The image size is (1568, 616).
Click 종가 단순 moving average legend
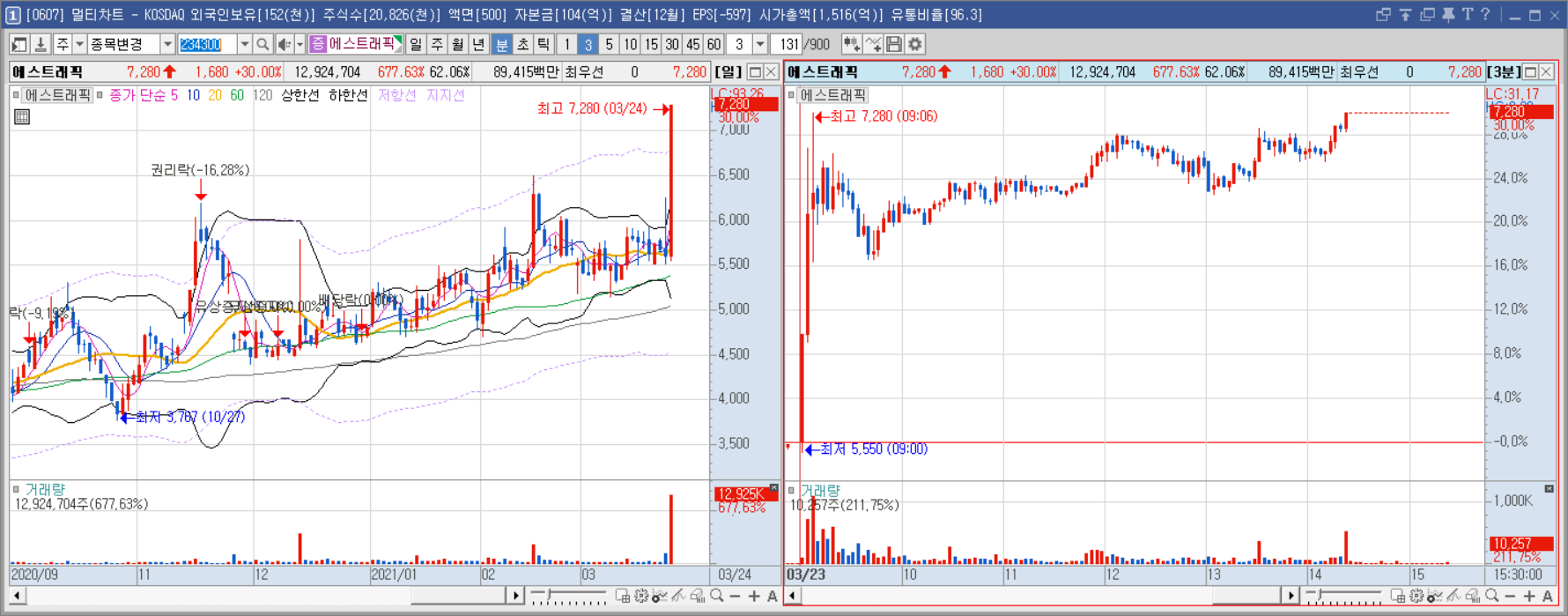tap(138, 95)
